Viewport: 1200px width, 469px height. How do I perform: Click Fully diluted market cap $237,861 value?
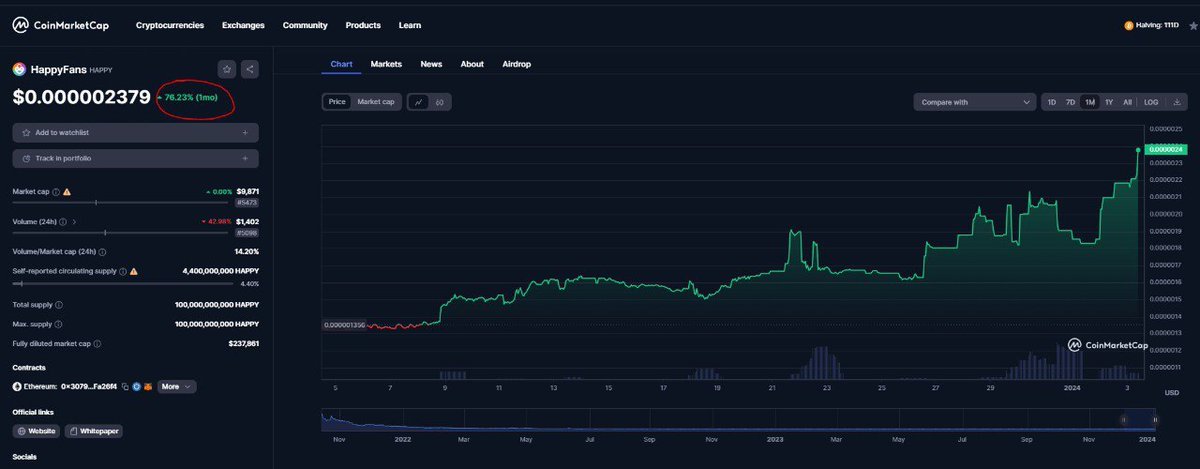point(244,344)
